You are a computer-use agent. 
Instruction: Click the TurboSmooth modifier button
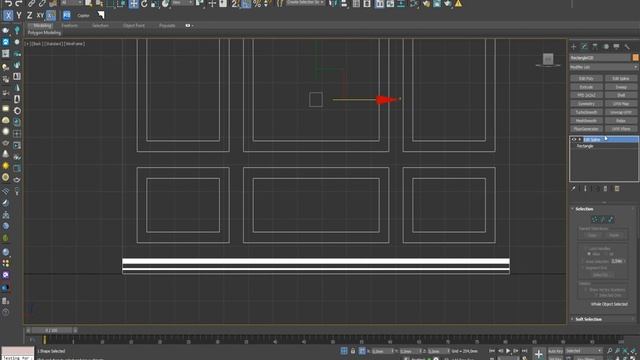pos(586,112)
